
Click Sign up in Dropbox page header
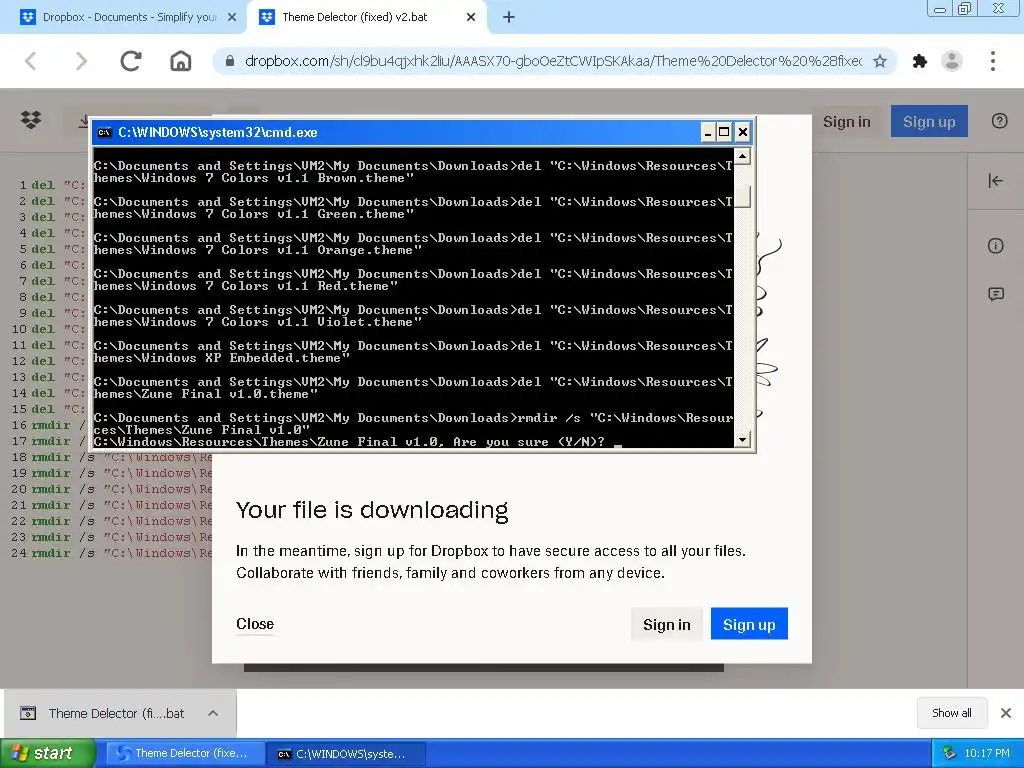pos(929,121)
